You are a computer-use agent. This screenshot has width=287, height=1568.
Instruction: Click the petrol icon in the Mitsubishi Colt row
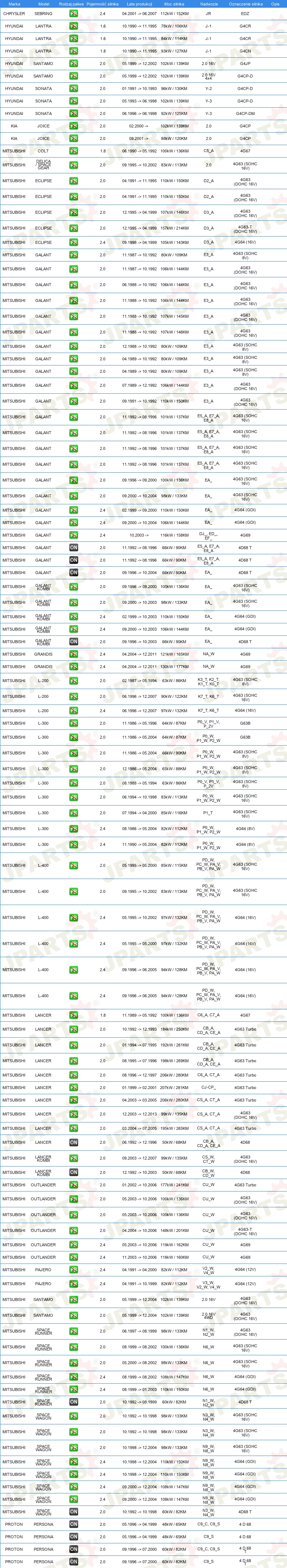pos(73,151)
